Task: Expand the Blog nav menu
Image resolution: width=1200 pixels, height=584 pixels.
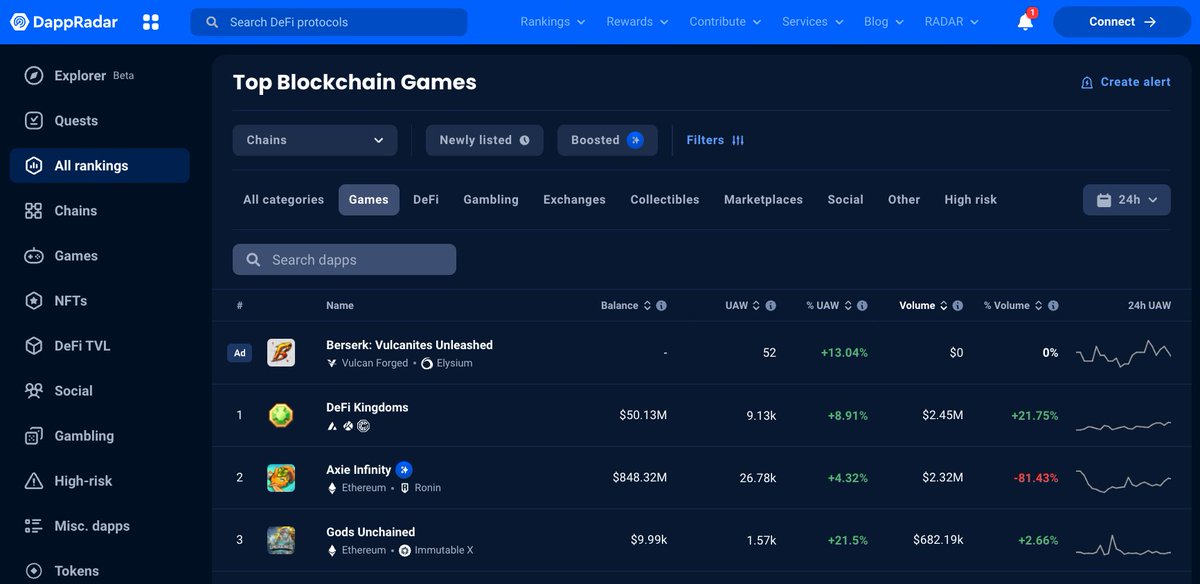Action: pos(884,22)
